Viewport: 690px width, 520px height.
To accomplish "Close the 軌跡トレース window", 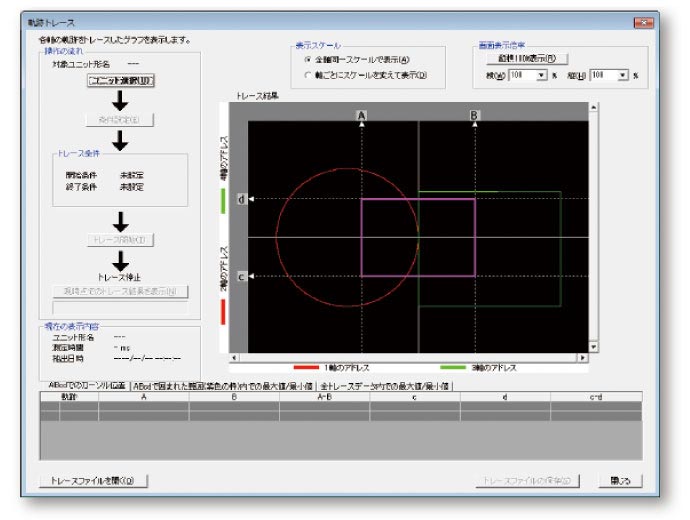I will coord(642,22).
